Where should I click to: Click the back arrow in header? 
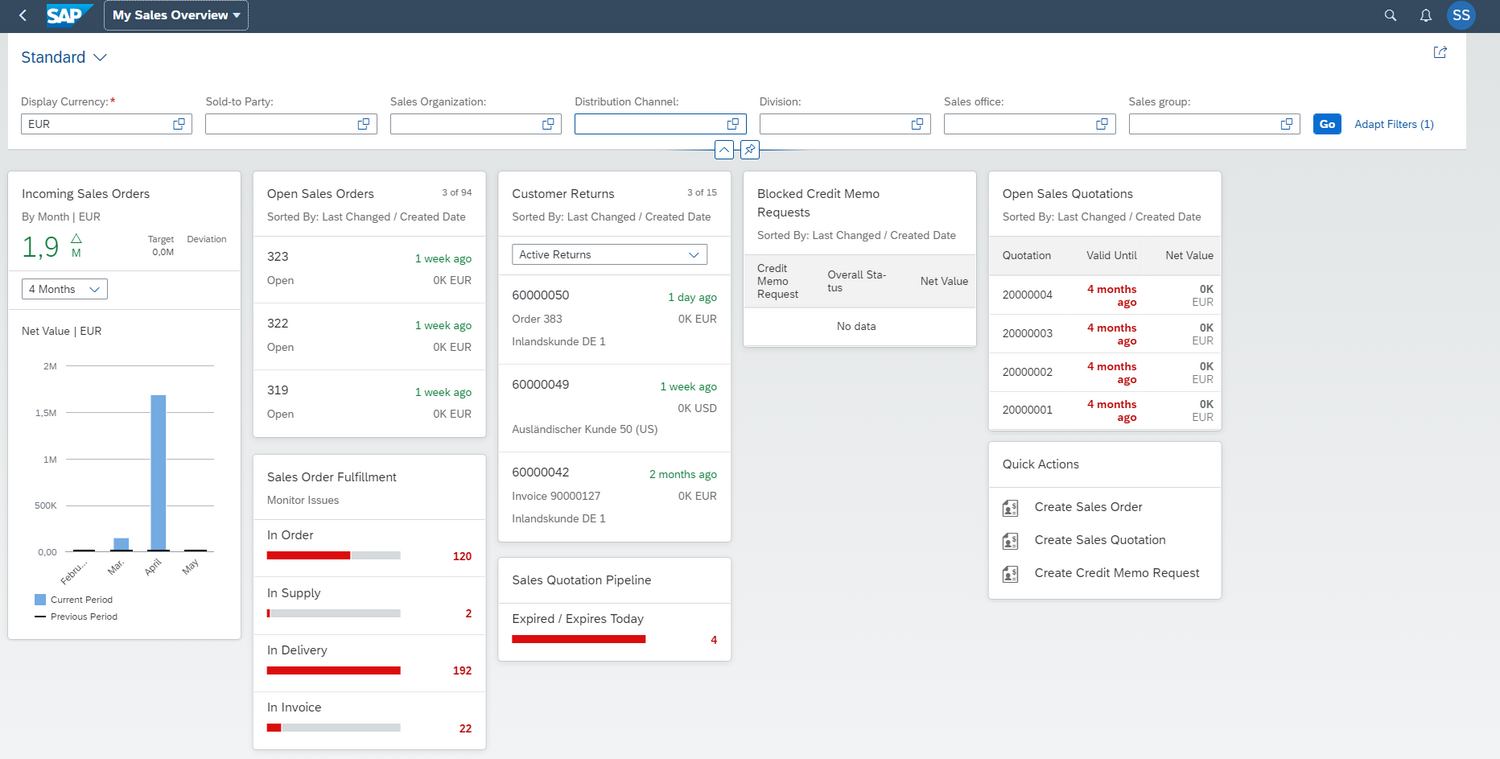click(23, 16)
